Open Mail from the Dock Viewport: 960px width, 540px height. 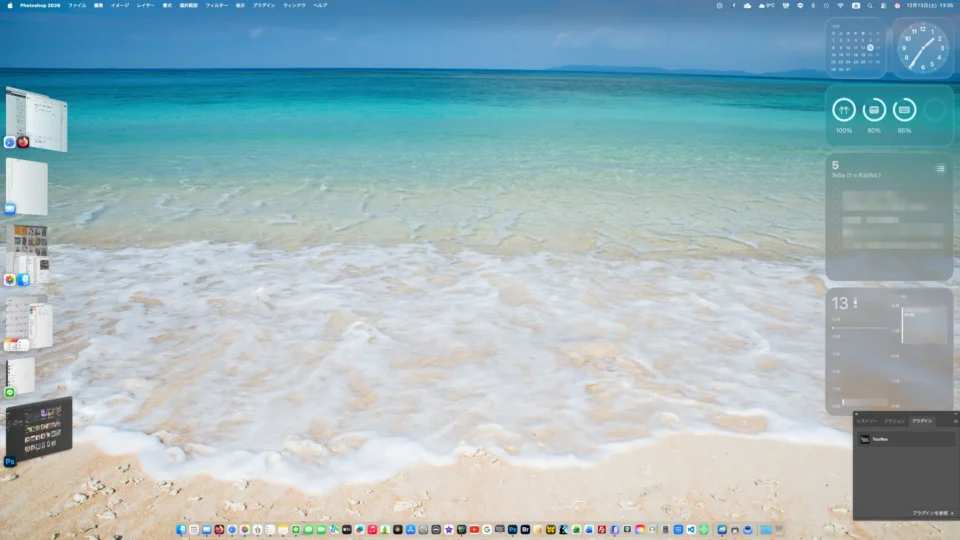point(206,530)
